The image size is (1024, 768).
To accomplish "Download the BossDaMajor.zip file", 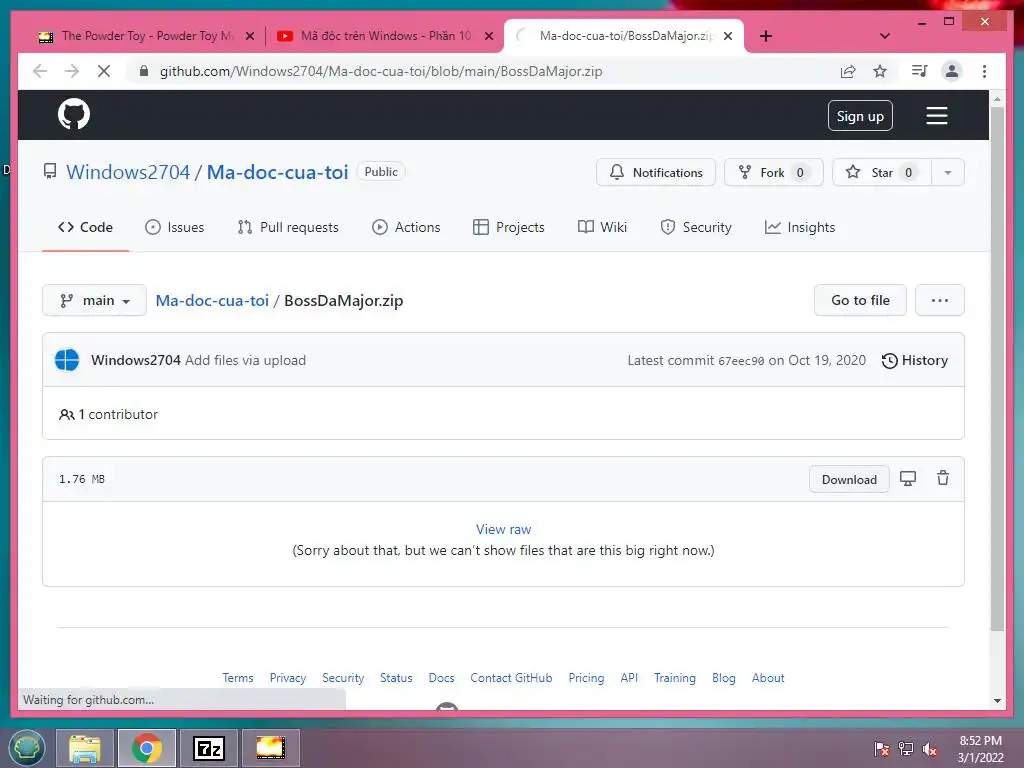I will (849, 479).
